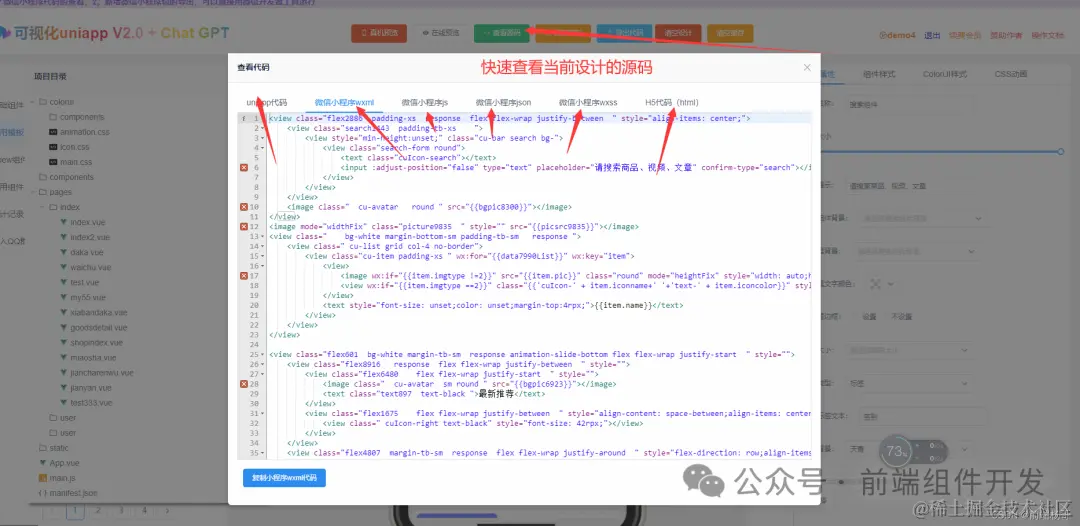Show the H5代码 (html) tab
The image size is (1080, 526).
point(672,103)
